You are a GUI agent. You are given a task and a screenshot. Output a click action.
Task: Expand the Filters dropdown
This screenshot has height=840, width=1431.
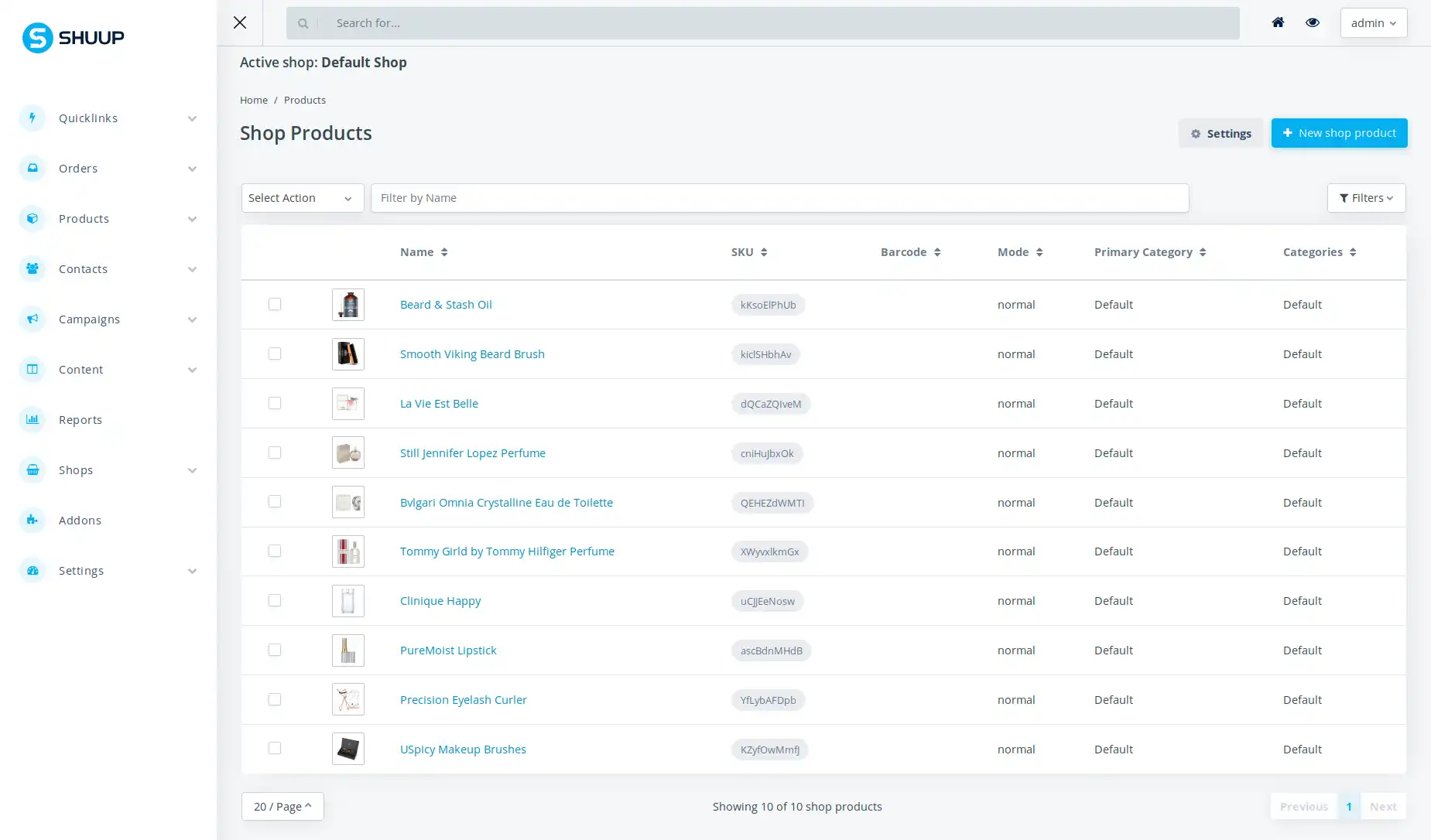pos(1366,198)
